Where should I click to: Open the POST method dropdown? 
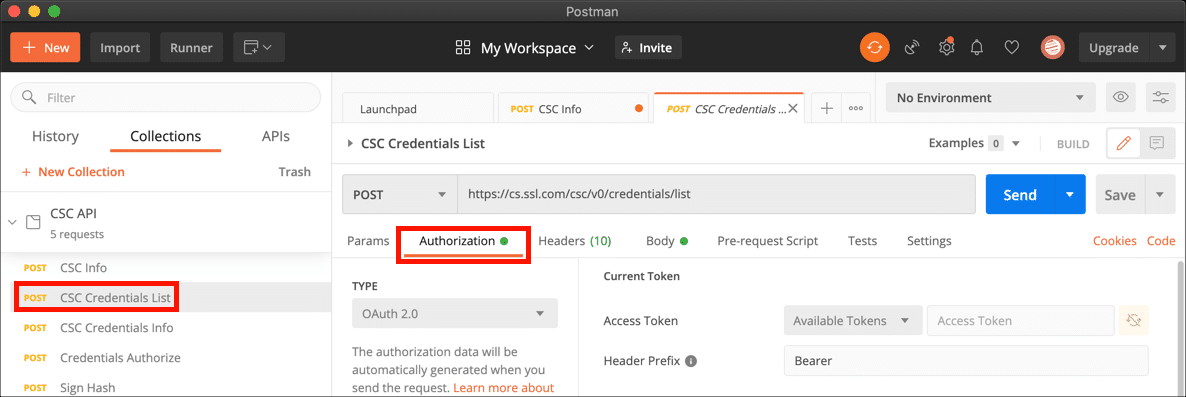[x=399, y=194]
